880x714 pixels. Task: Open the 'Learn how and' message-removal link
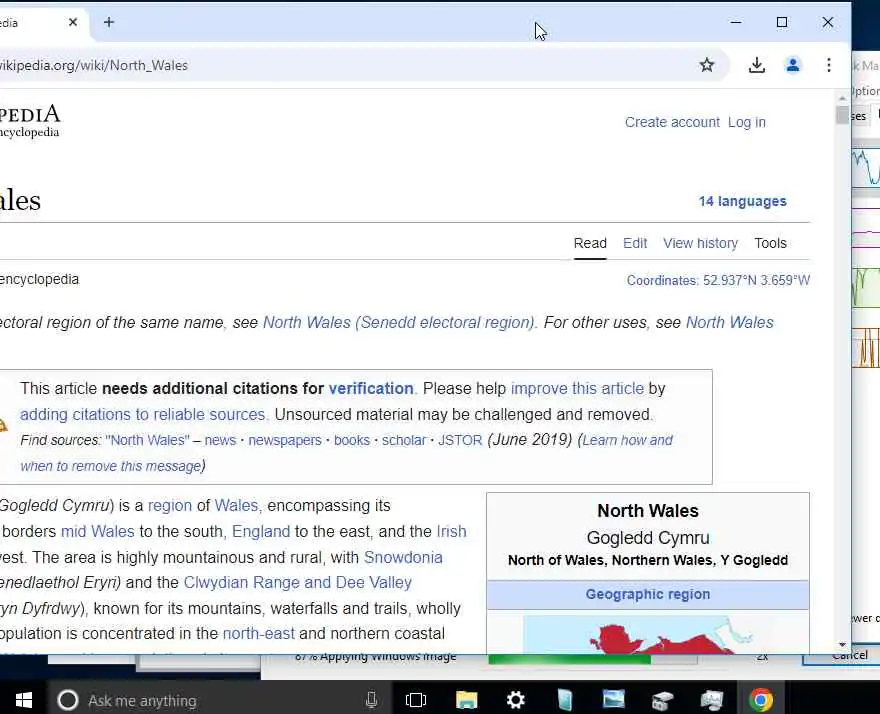[x=627, y=440]
